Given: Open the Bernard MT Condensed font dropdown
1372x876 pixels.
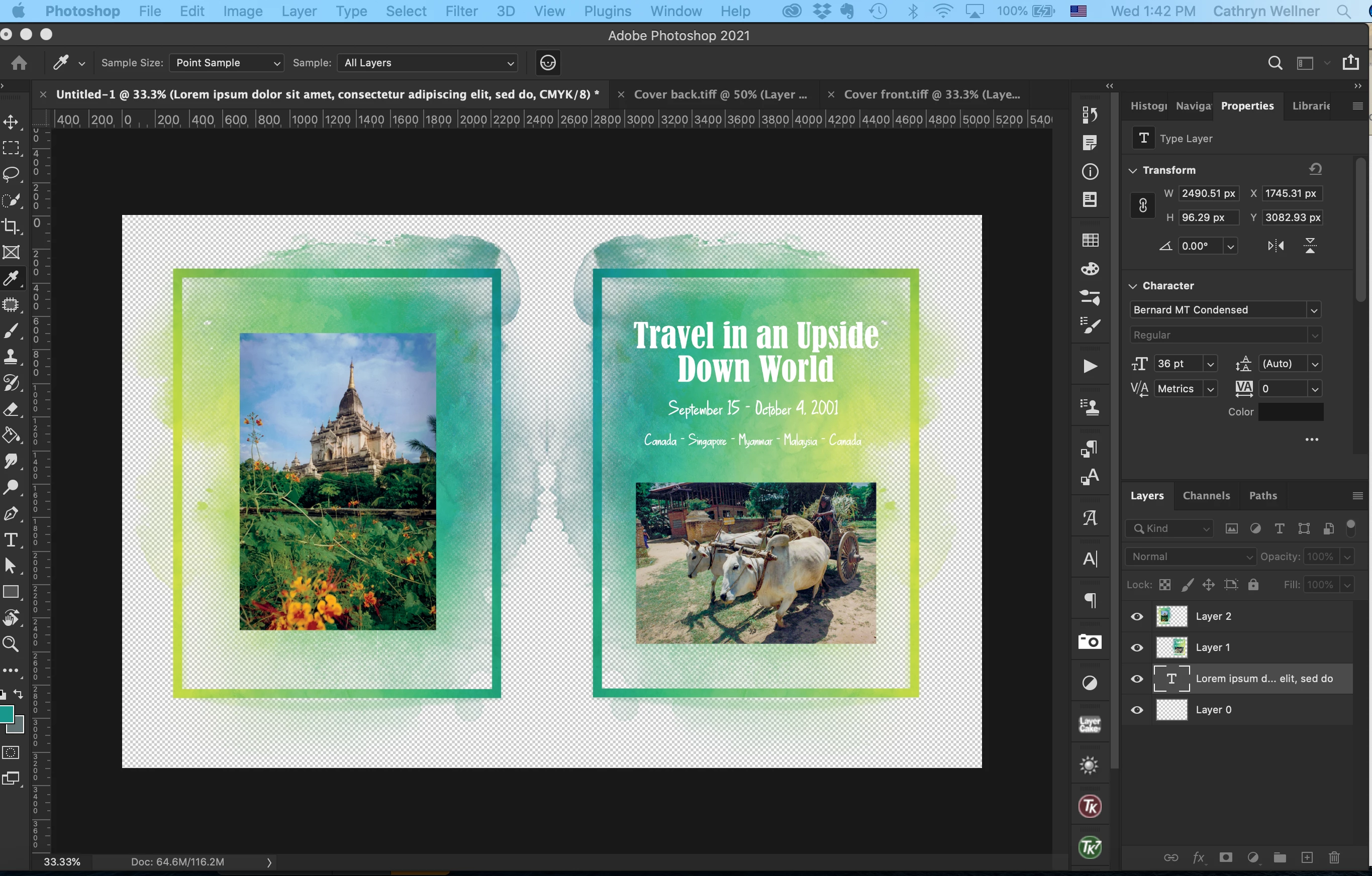Looking at the screenshot, I should click(1314, 310).
